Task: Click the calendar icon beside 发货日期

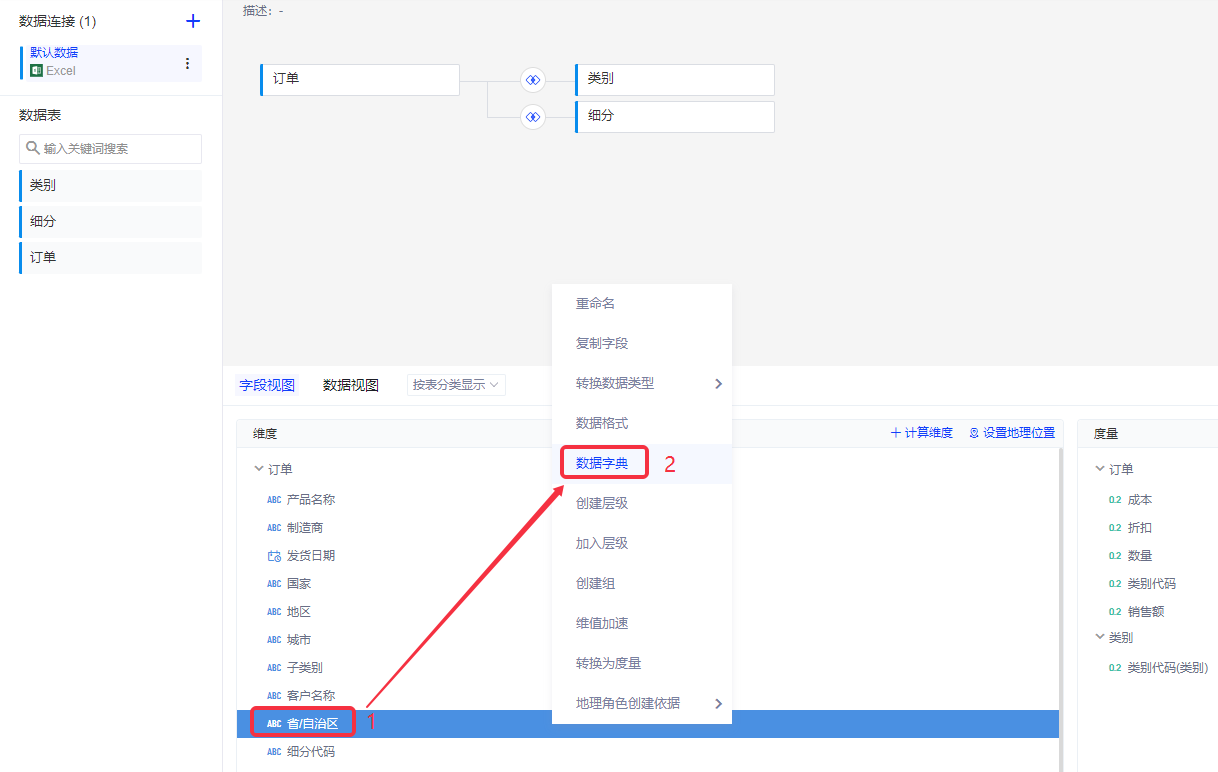Action: tap(274, 556)
